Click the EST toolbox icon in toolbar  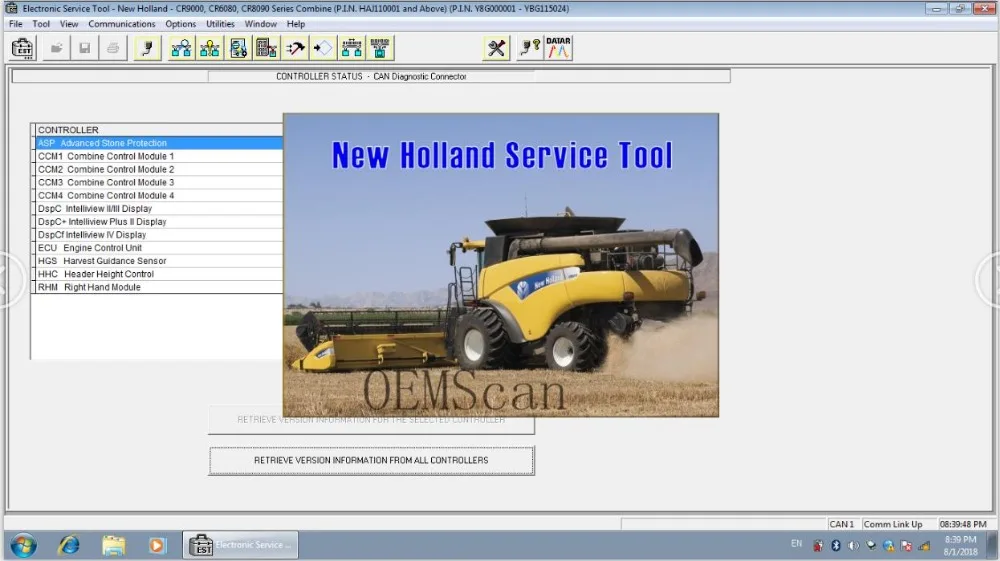(x=22, y=48)
